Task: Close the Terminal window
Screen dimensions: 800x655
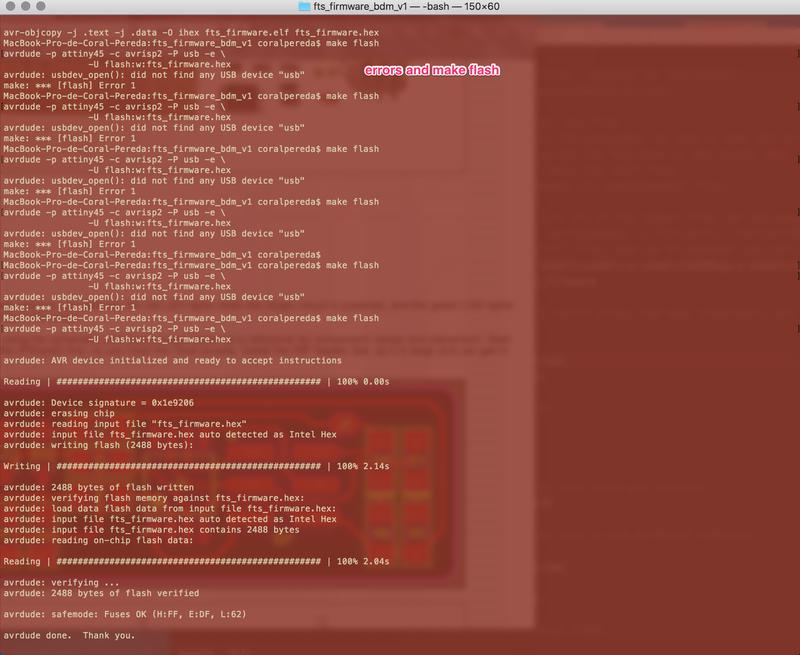Action: tap(10, 6)
